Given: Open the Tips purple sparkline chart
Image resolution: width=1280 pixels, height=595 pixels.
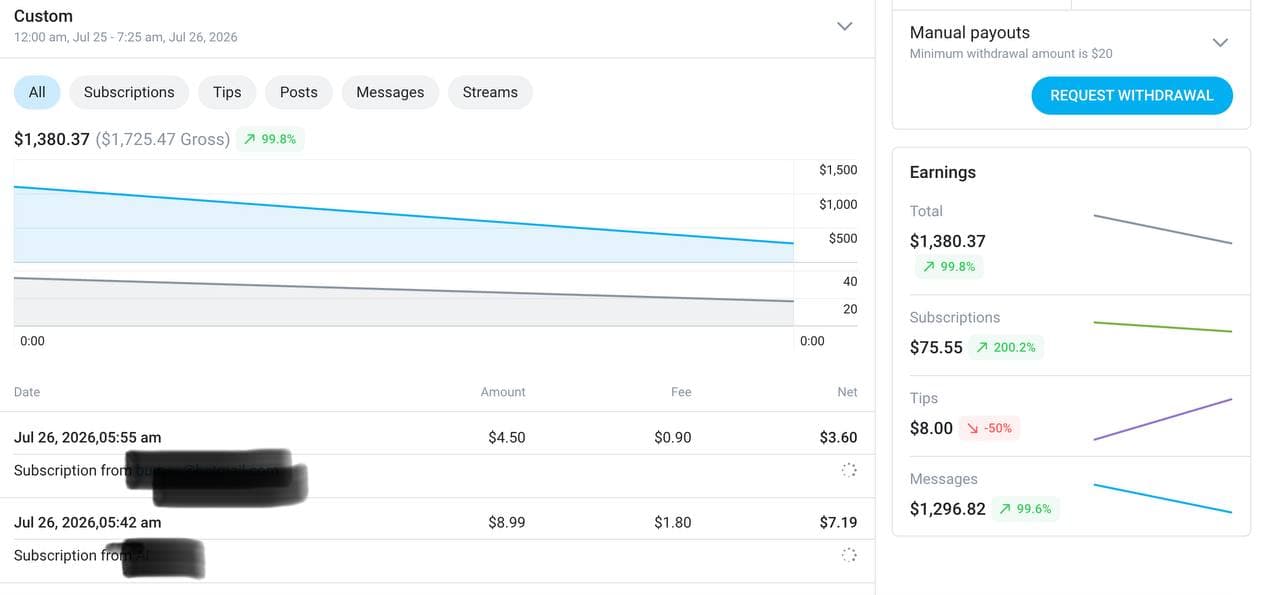Looking at the screenshot, I should [x=1163, y=419].
